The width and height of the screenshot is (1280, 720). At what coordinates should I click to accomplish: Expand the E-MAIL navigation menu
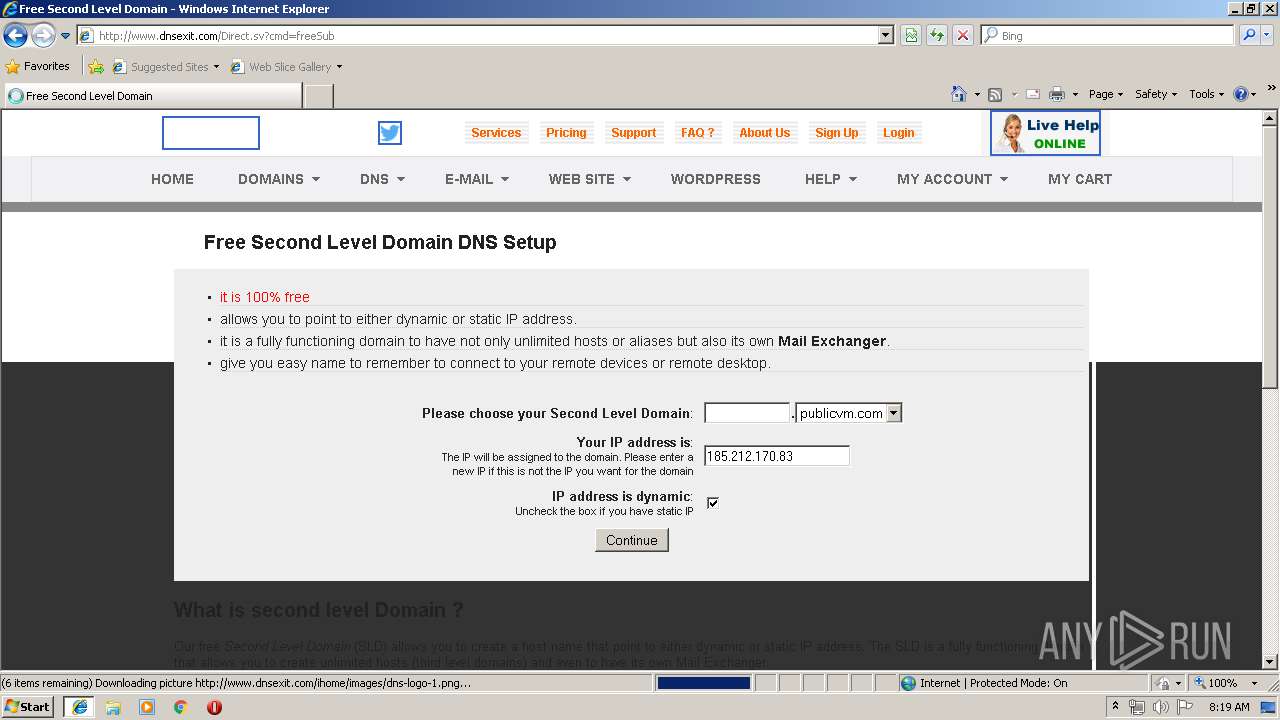(477, 179)
